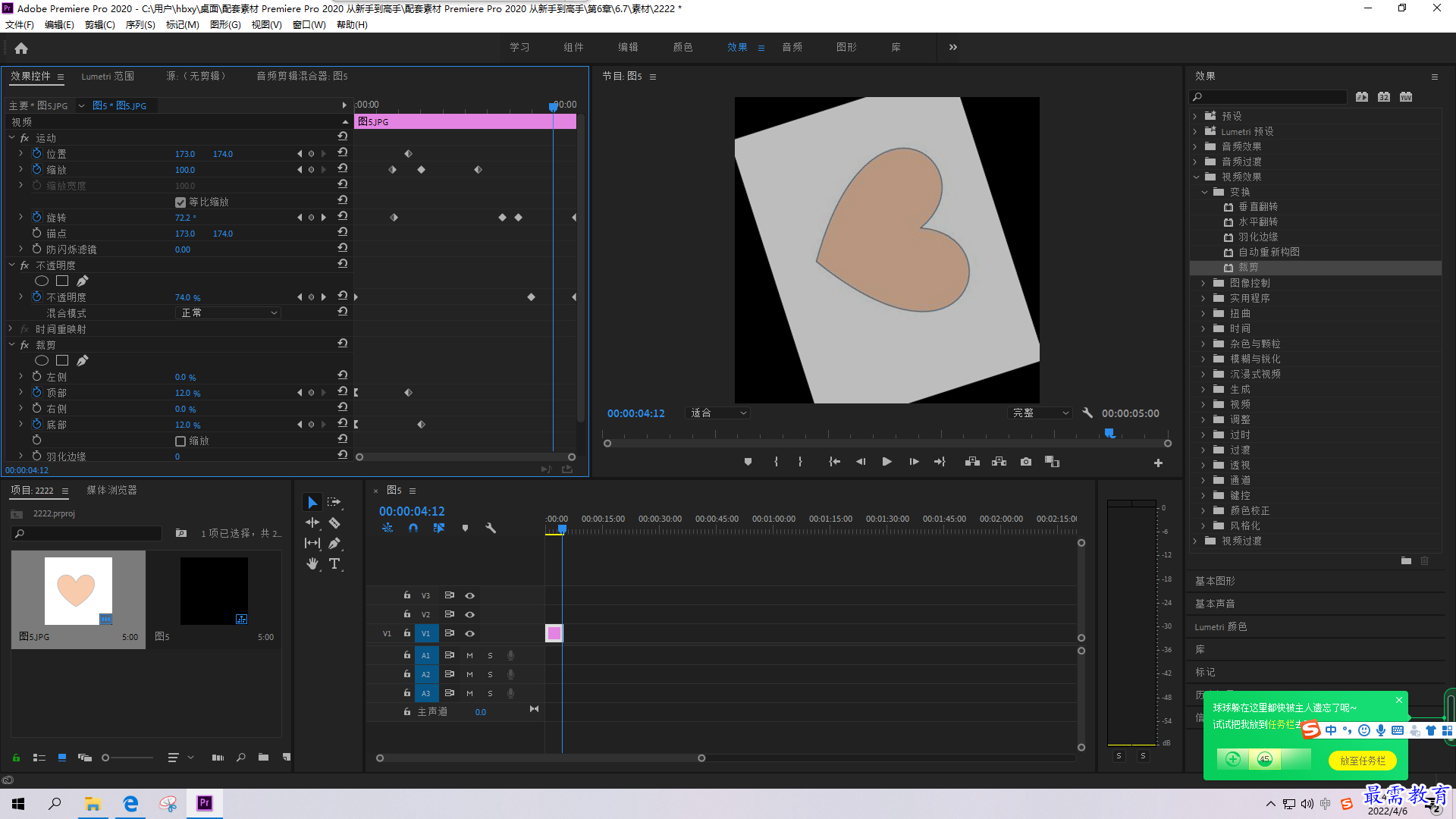
Task: Click New Bin icon in Project panel
Action: click(x=263, y=757)
